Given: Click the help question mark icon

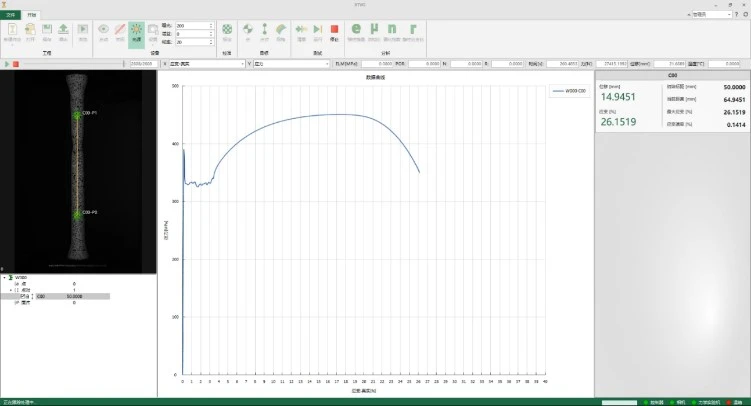Looking at the screenshot, I should point(737,15).
